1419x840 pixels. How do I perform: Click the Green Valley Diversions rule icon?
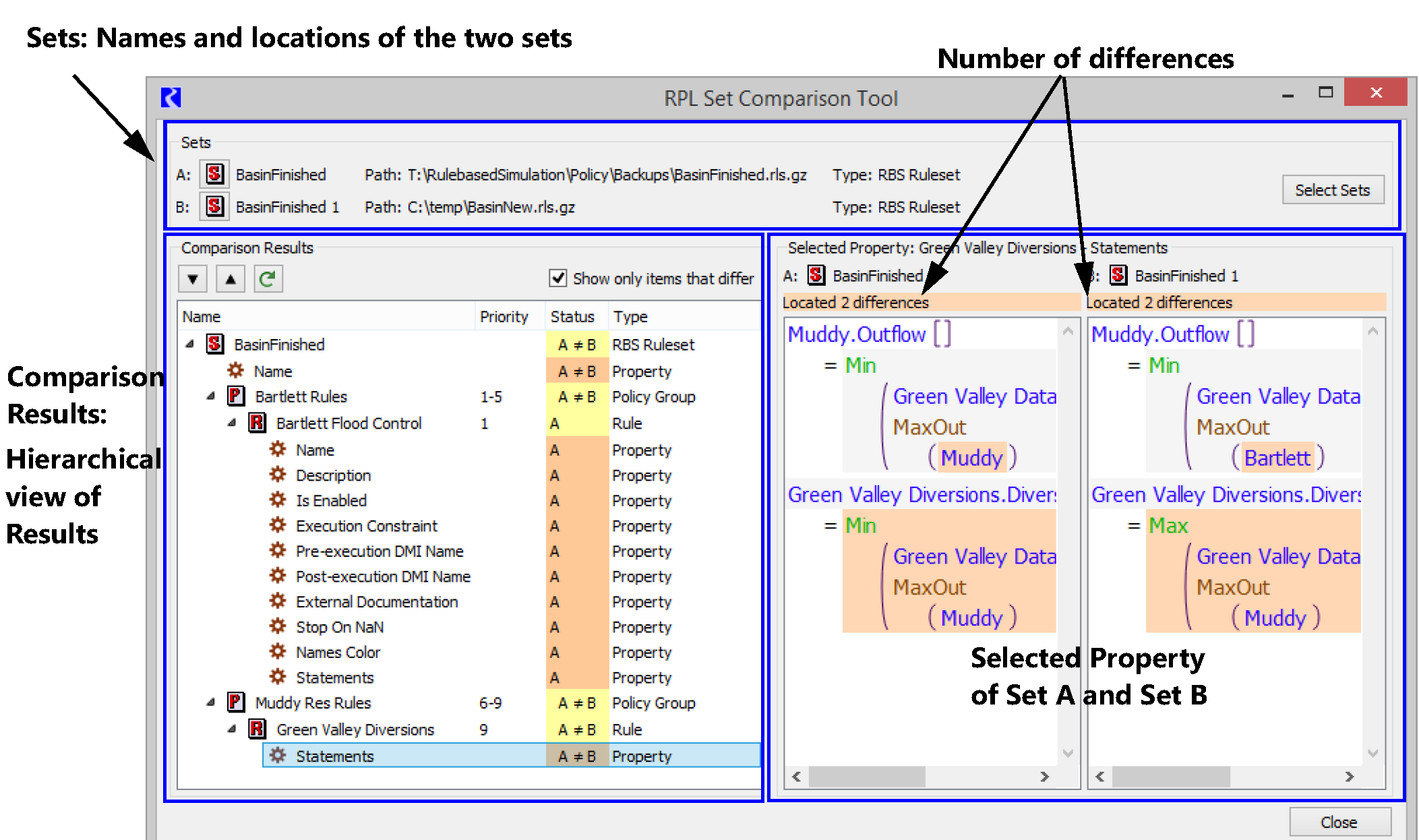[x=257, y=729]
